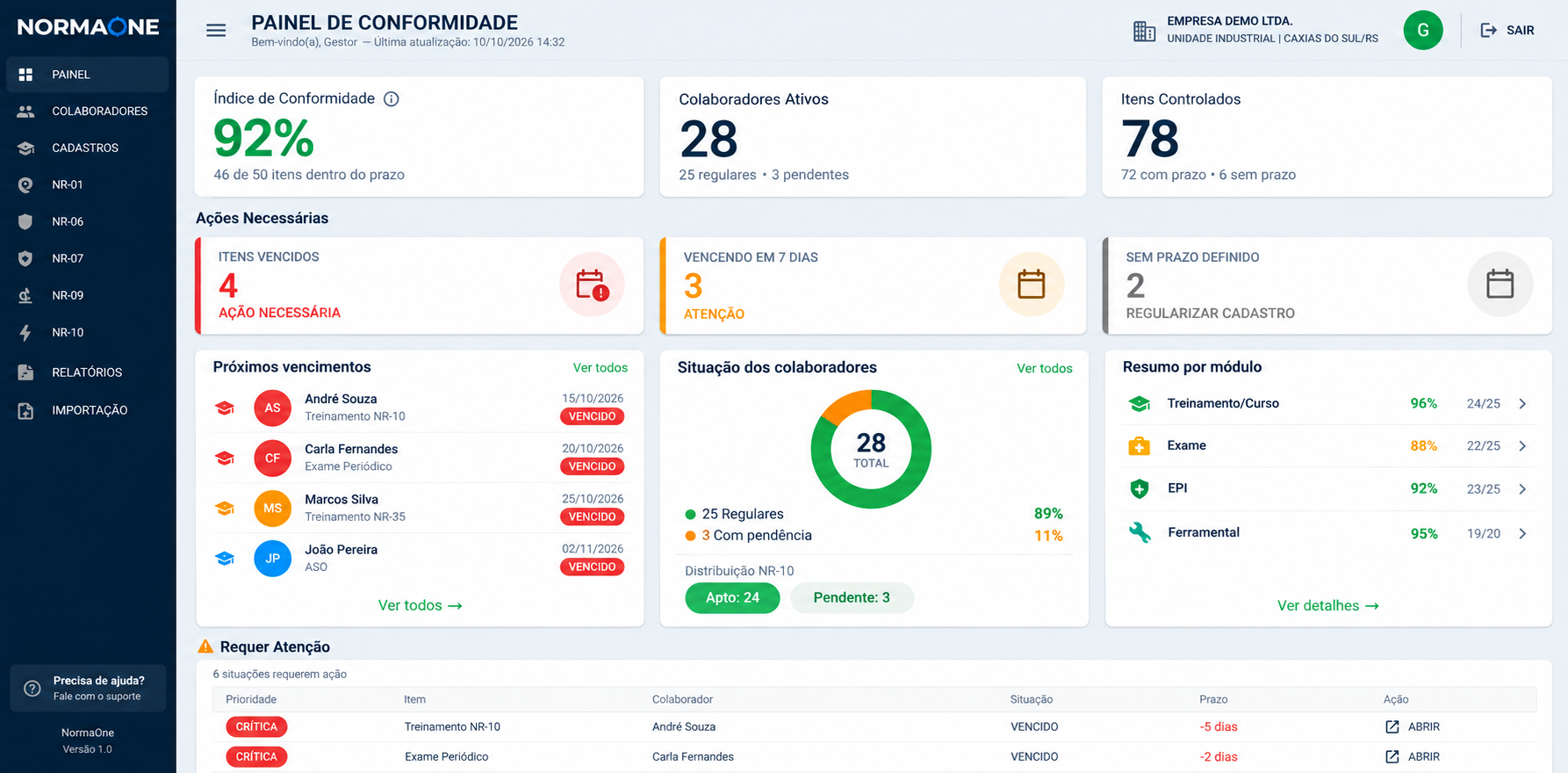Image resolution: width=1568 pixels, height=773 pixels.
Task: Click Ver todos in Próximos vencimentos header
Action: click(601, 368)
